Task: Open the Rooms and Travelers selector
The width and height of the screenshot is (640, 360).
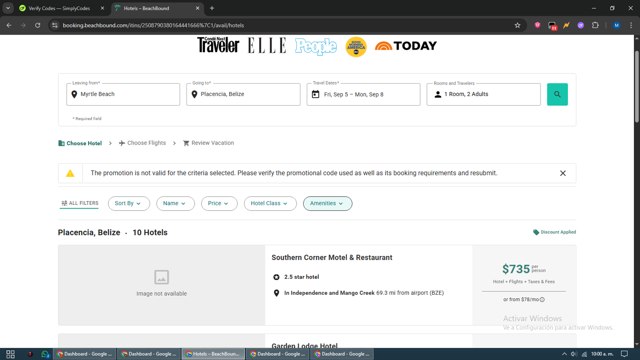Action: point(484,94)
